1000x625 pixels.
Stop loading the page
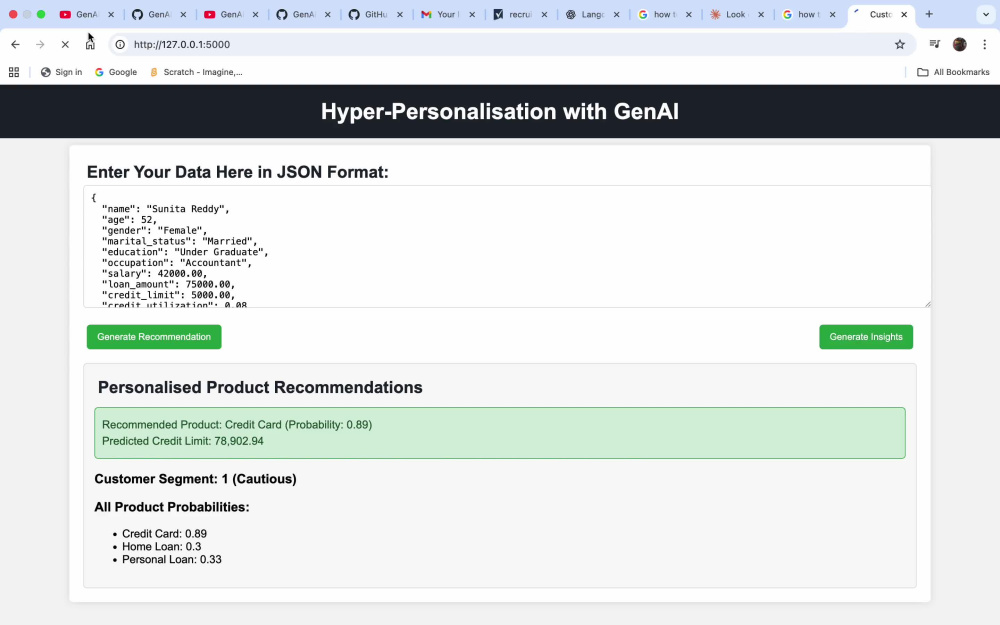pos(65,44)
